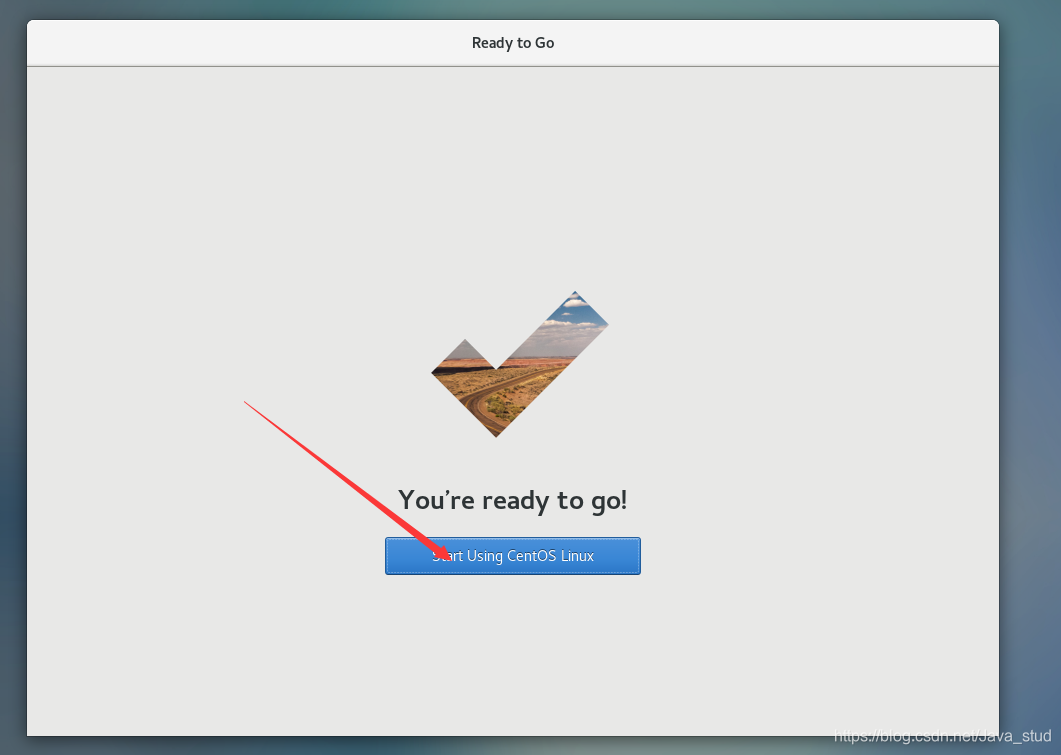
Task: Click the "Ready to Go" window title
Action: point(512,43)
